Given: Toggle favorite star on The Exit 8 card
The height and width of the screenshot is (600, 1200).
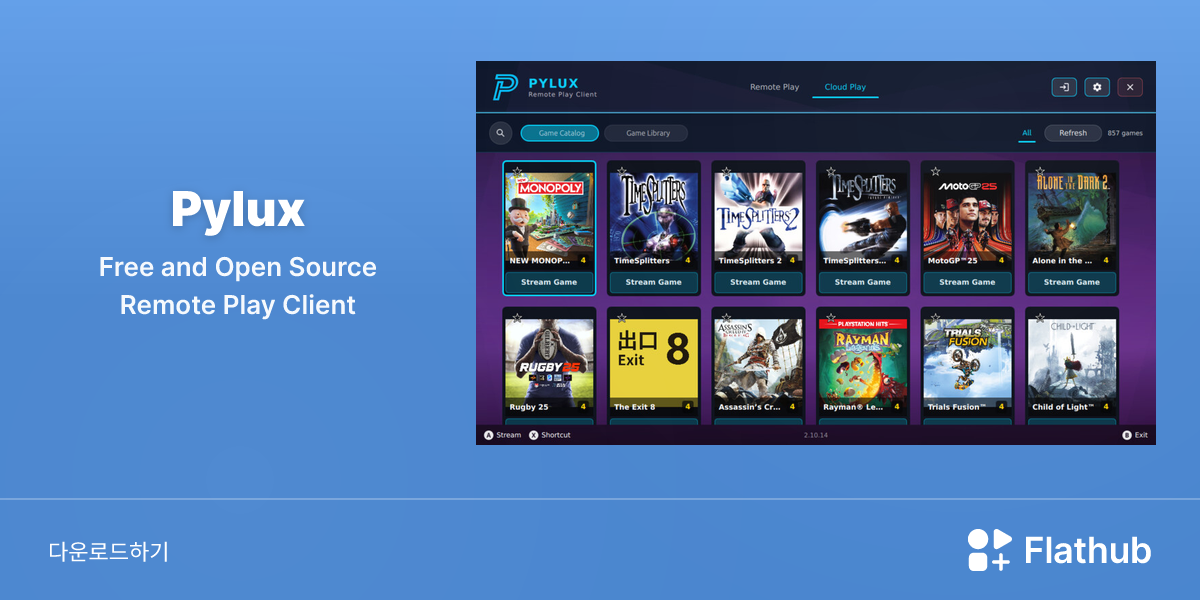Looking at the screenshot, I should [621, 319].
